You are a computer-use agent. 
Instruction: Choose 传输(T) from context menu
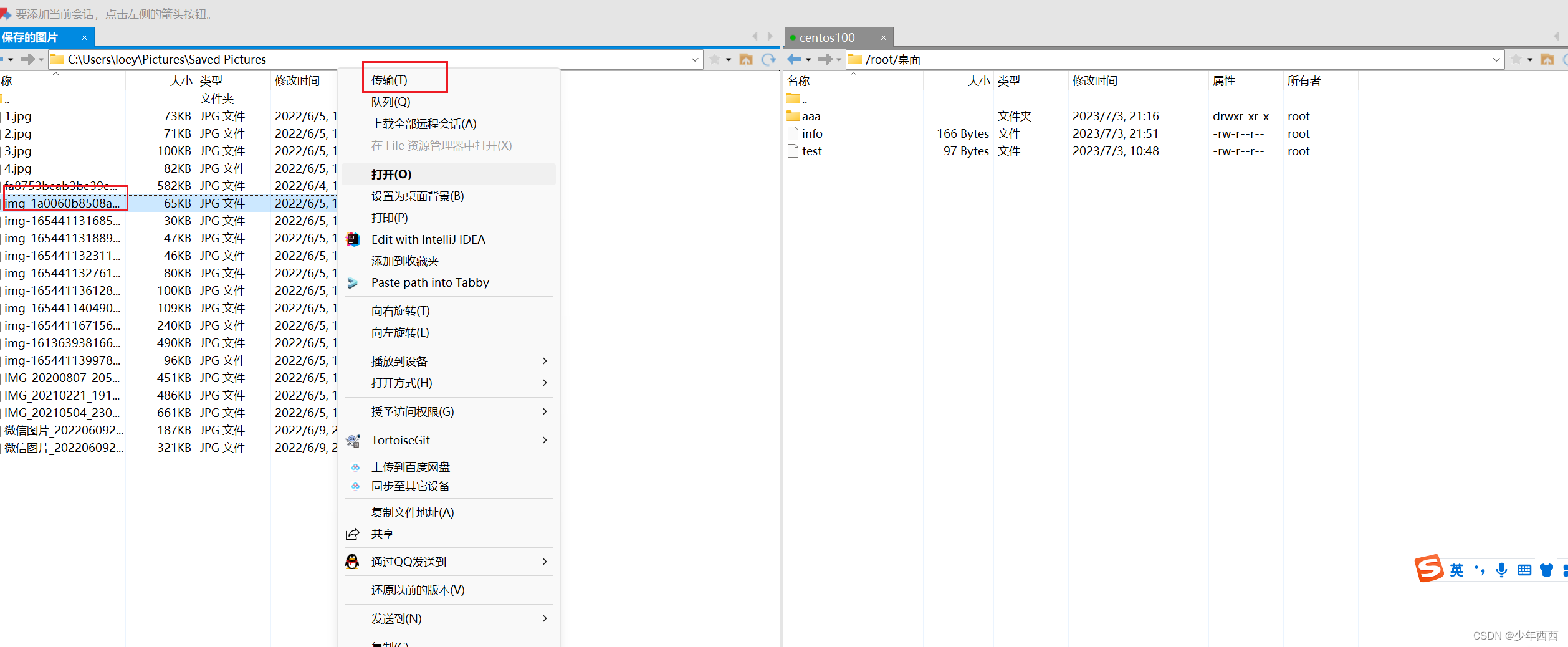[x=449, y=80]
